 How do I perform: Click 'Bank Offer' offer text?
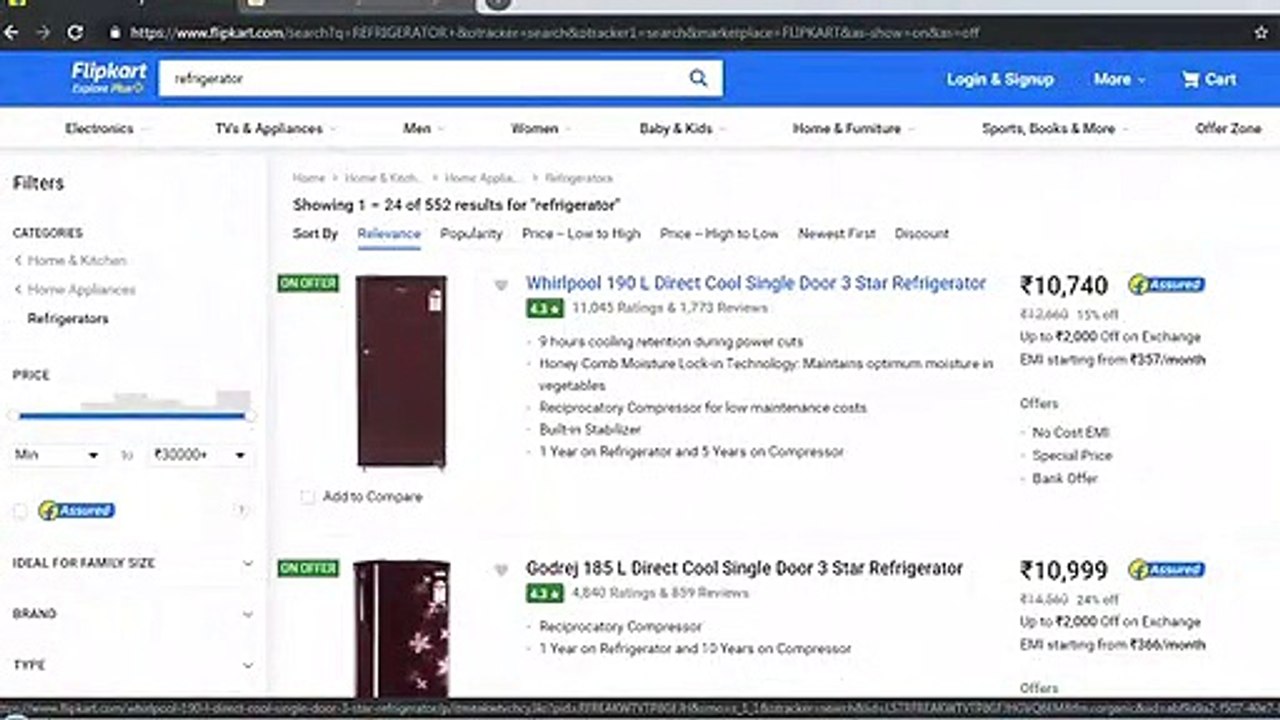[x=1065, y=479]
